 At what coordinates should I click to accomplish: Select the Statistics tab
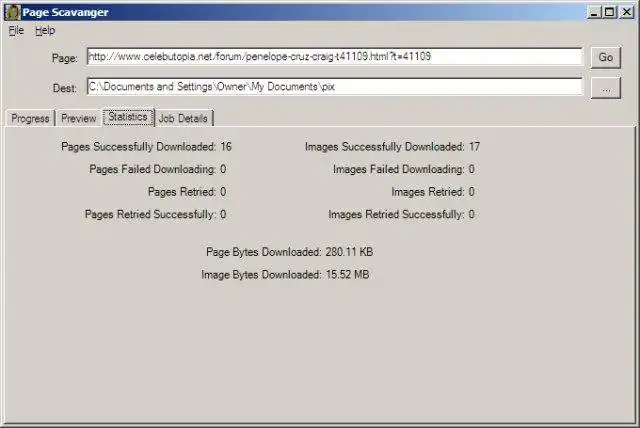pos(128,117)
